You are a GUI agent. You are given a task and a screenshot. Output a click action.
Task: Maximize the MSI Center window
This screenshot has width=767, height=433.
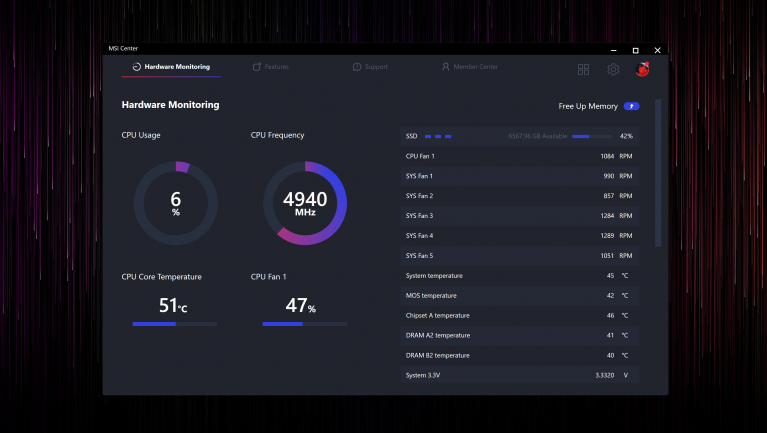point(635,50)
